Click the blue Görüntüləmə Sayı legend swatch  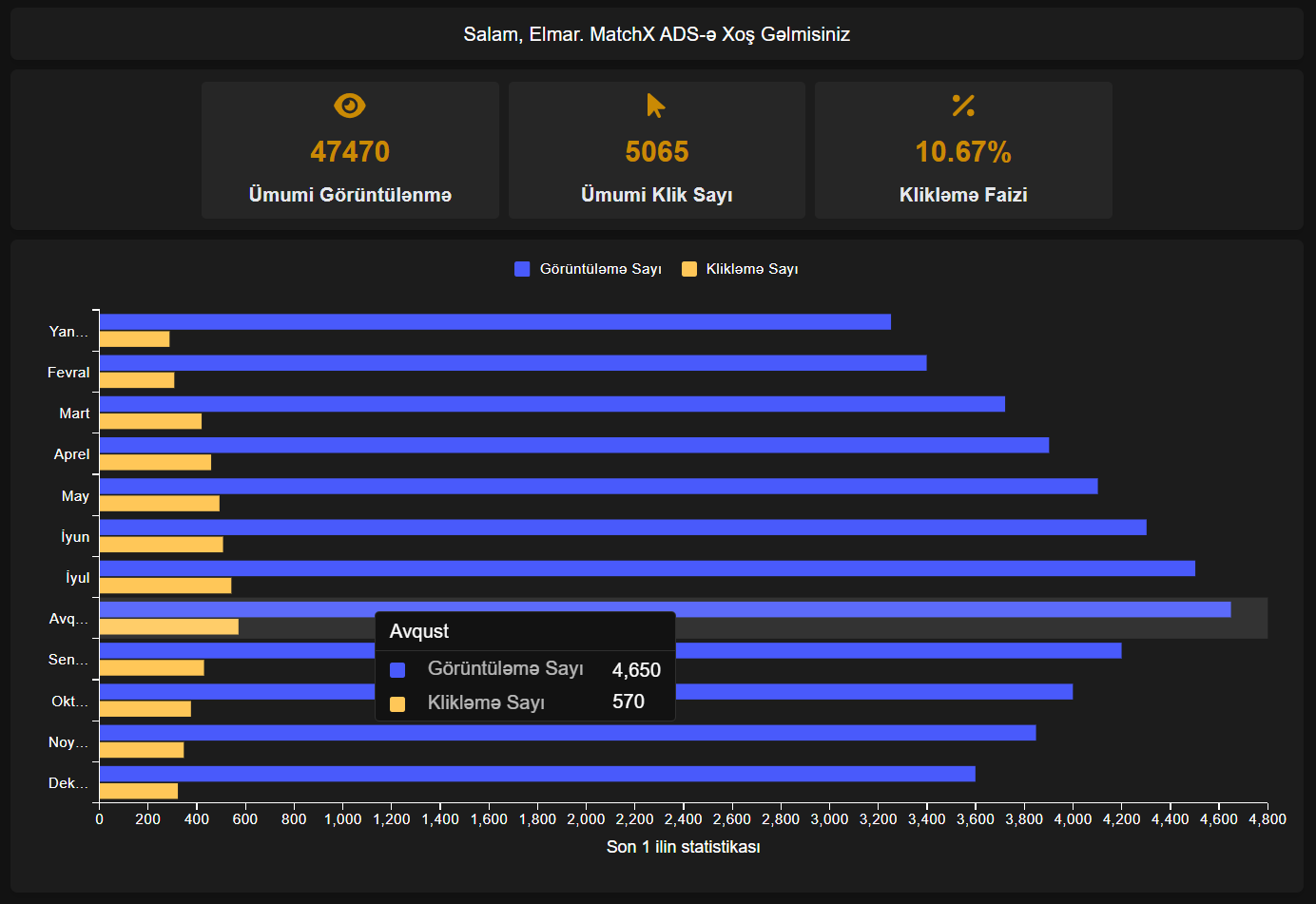tap(522, 269)
